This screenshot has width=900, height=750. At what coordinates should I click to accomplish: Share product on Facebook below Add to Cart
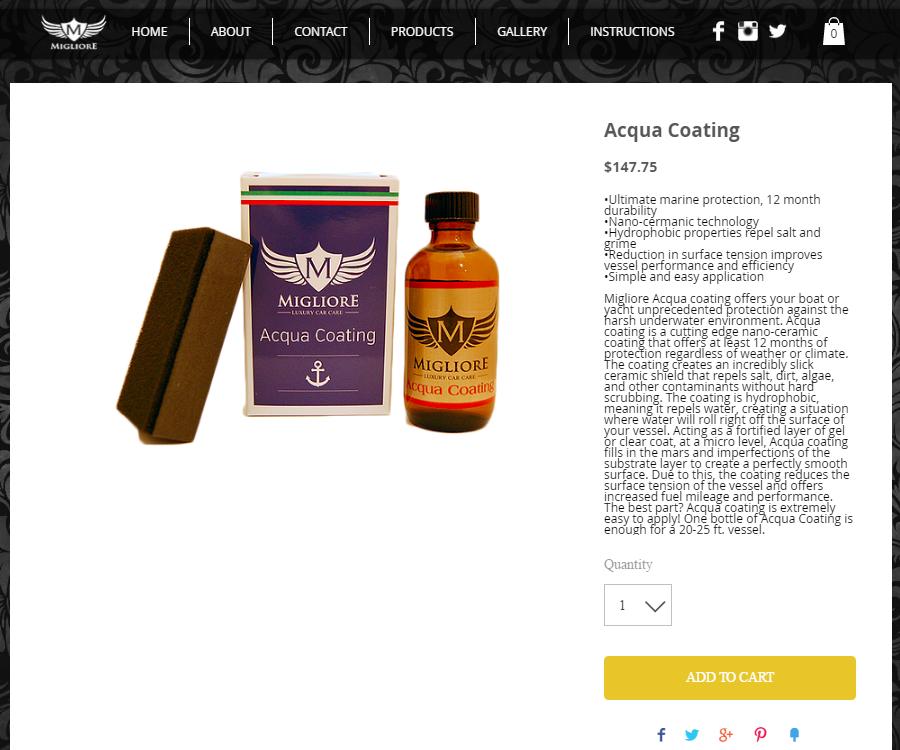pos(661,735)
